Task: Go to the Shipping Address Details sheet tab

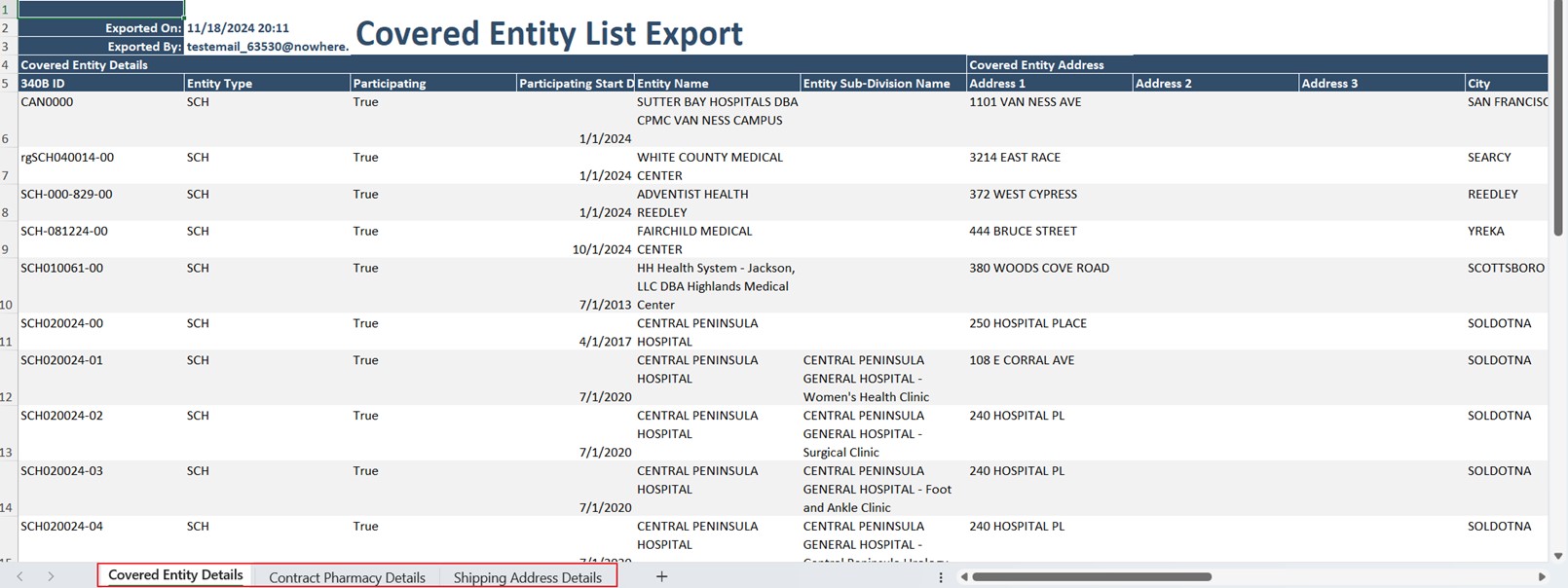Action: tap(527, 577)
